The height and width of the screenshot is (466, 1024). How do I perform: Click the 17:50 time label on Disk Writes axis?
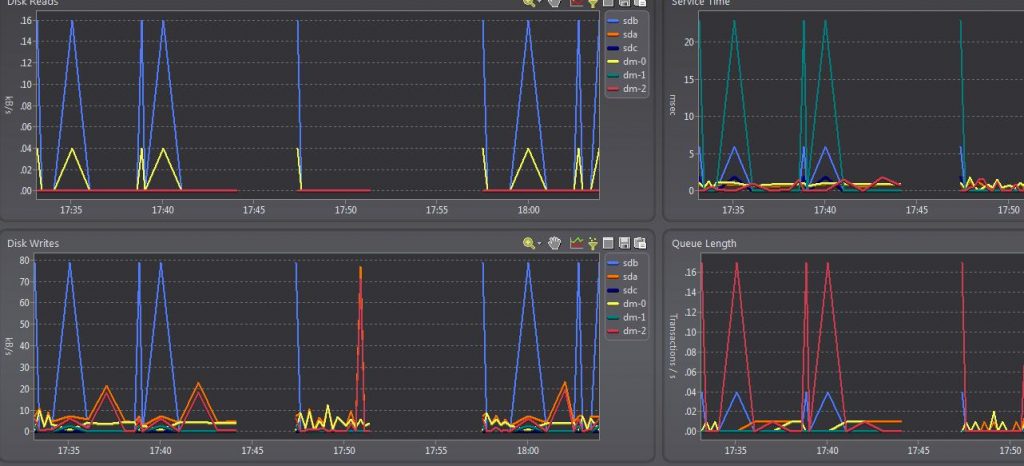[344, 450]
